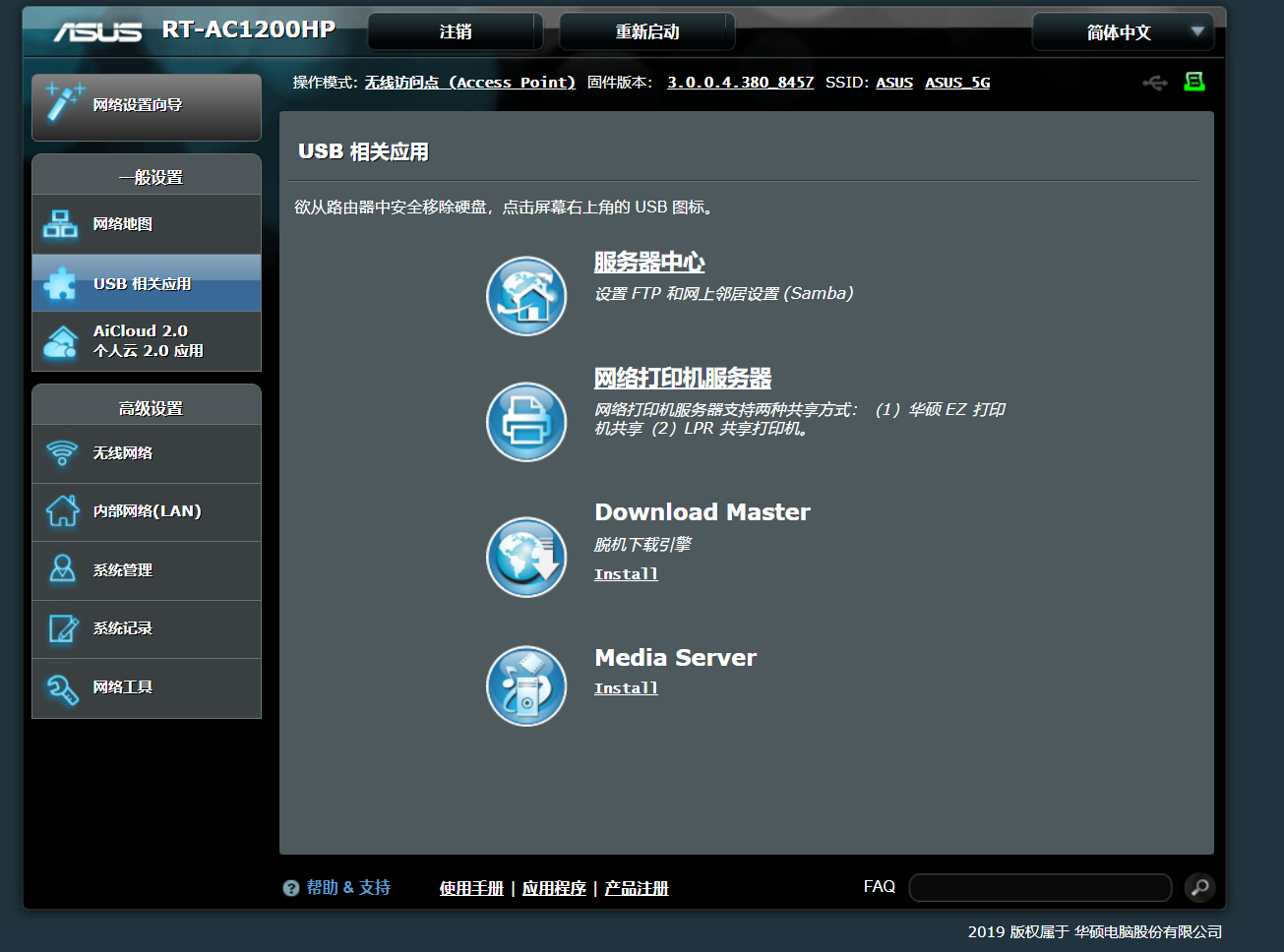1284x952 pixels.
Task: Click the ASUS logo
Action: [x=97, y=31]
